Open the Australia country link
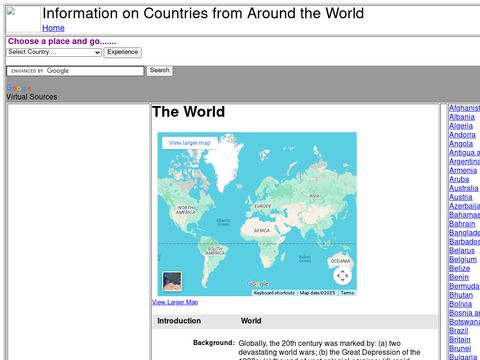The width and height of the screenshot is (480, 360). point(463,188)
